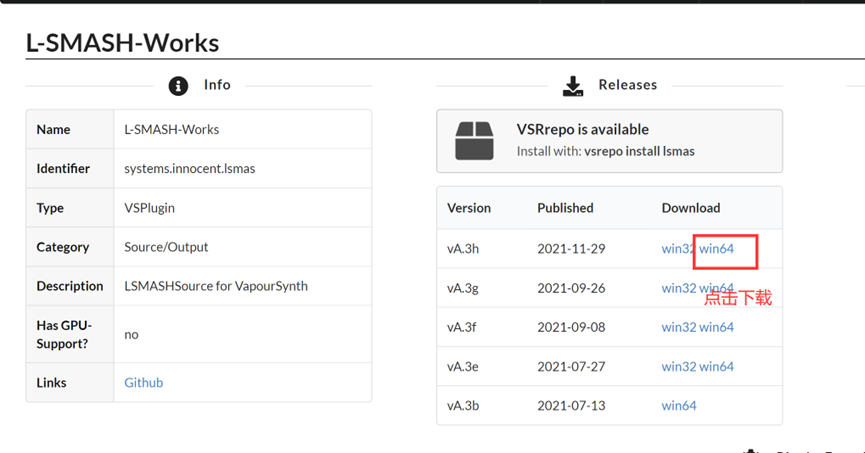The width and height of the screenshot is (865, 453).
Task: Download win64 build of vA.3f
Action: 716,327
